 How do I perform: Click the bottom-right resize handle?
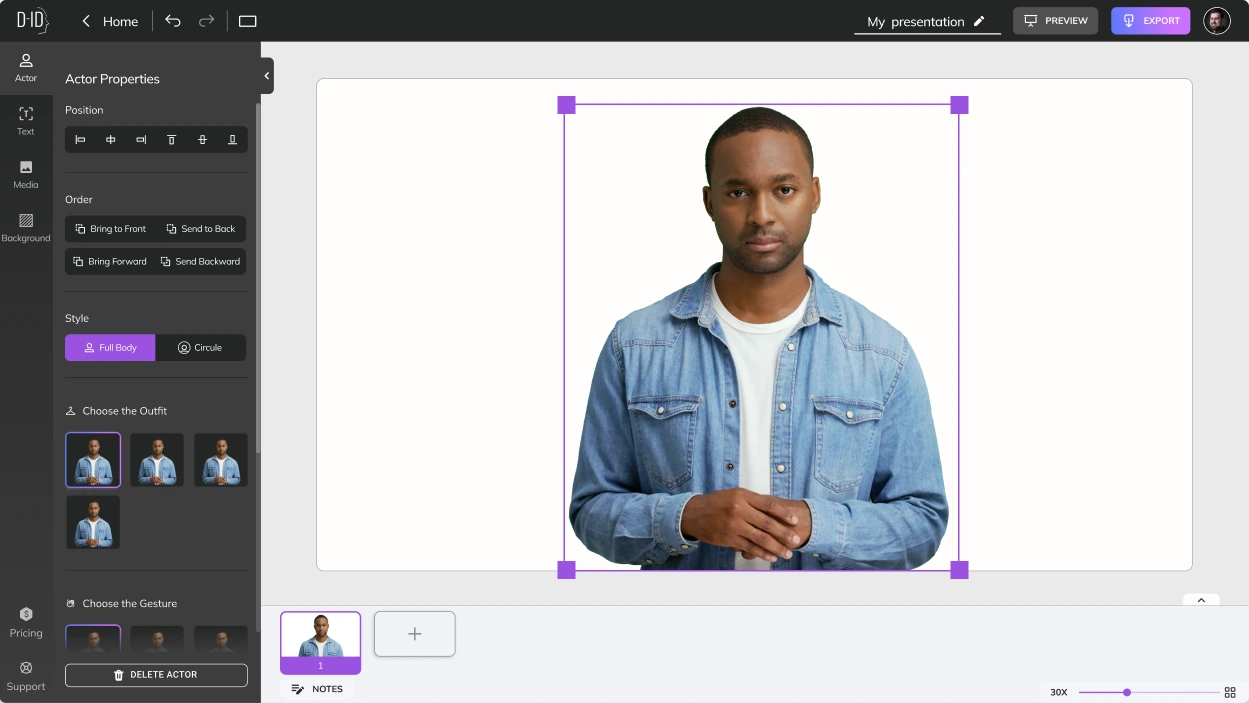click(x=959, y=570)
